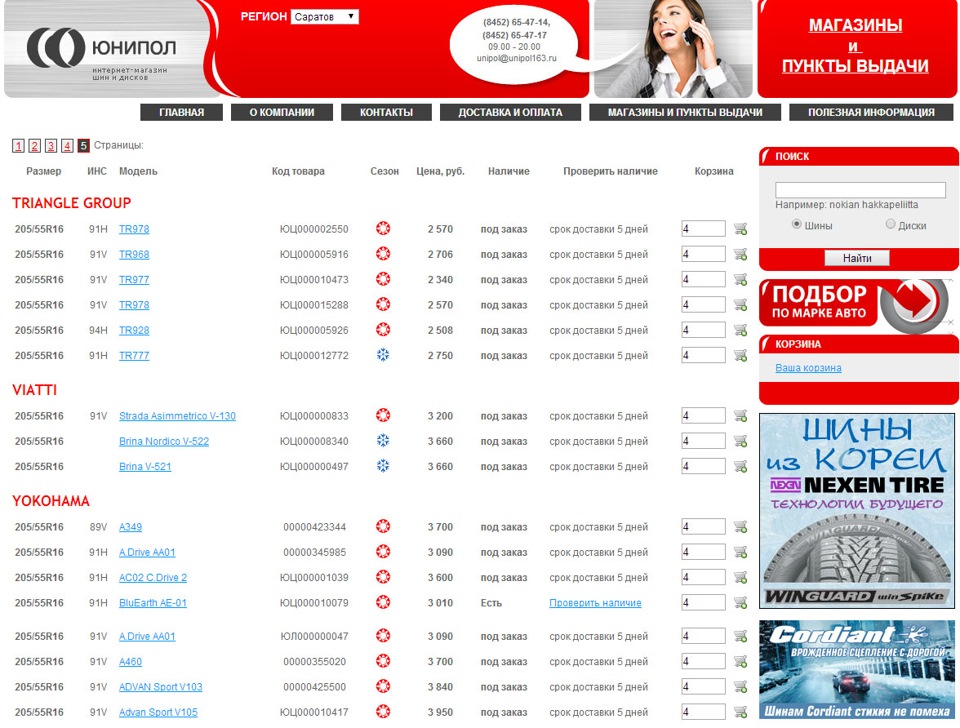
Task: Click quantity field for A460 row
Action: [x=703, y=661]
